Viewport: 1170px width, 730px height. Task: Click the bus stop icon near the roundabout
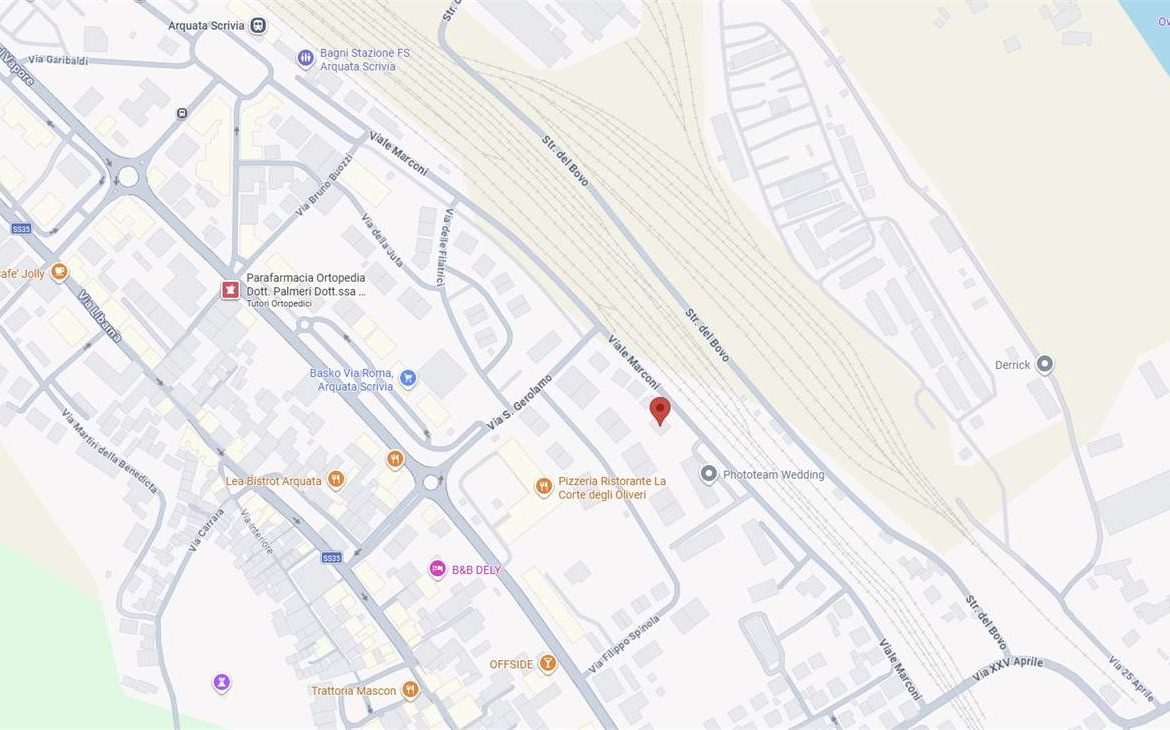click(182, 113)
